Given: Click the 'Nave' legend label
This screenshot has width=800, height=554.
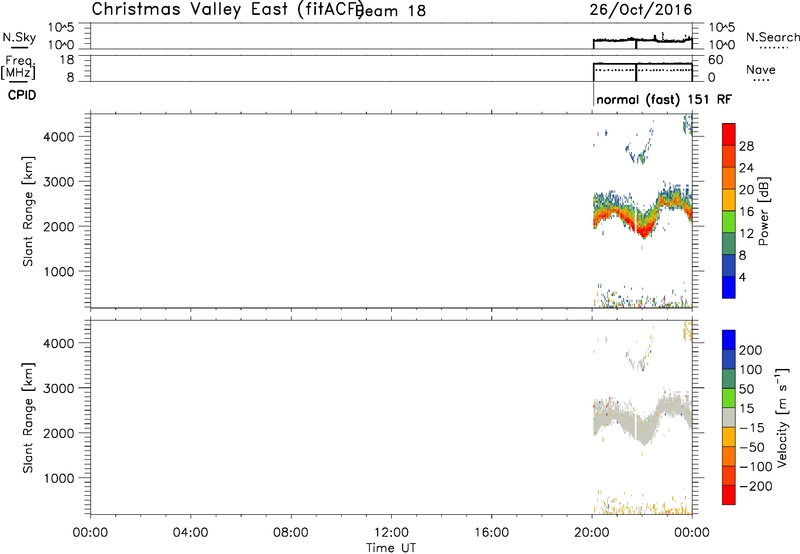Looking at the screenshot, I should 761,70.
